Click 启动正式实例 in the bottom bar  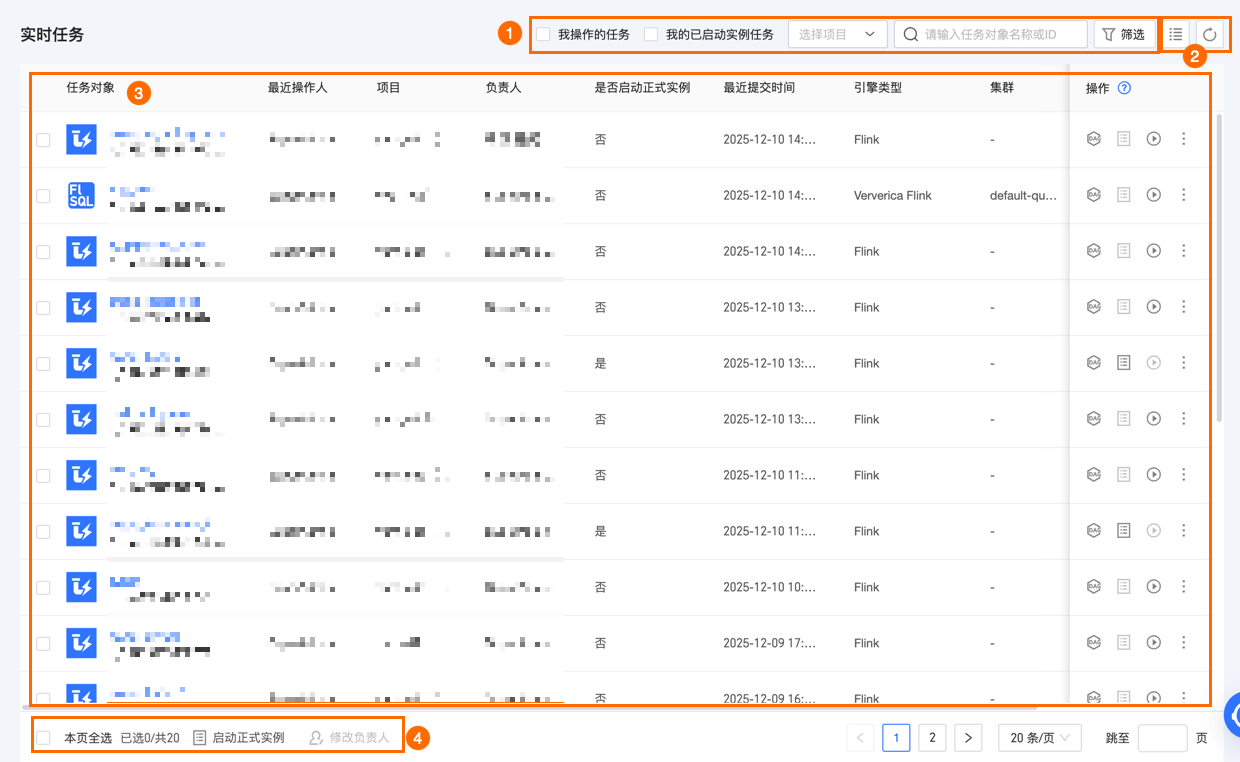pyautogui.click(x=238, y=738)
